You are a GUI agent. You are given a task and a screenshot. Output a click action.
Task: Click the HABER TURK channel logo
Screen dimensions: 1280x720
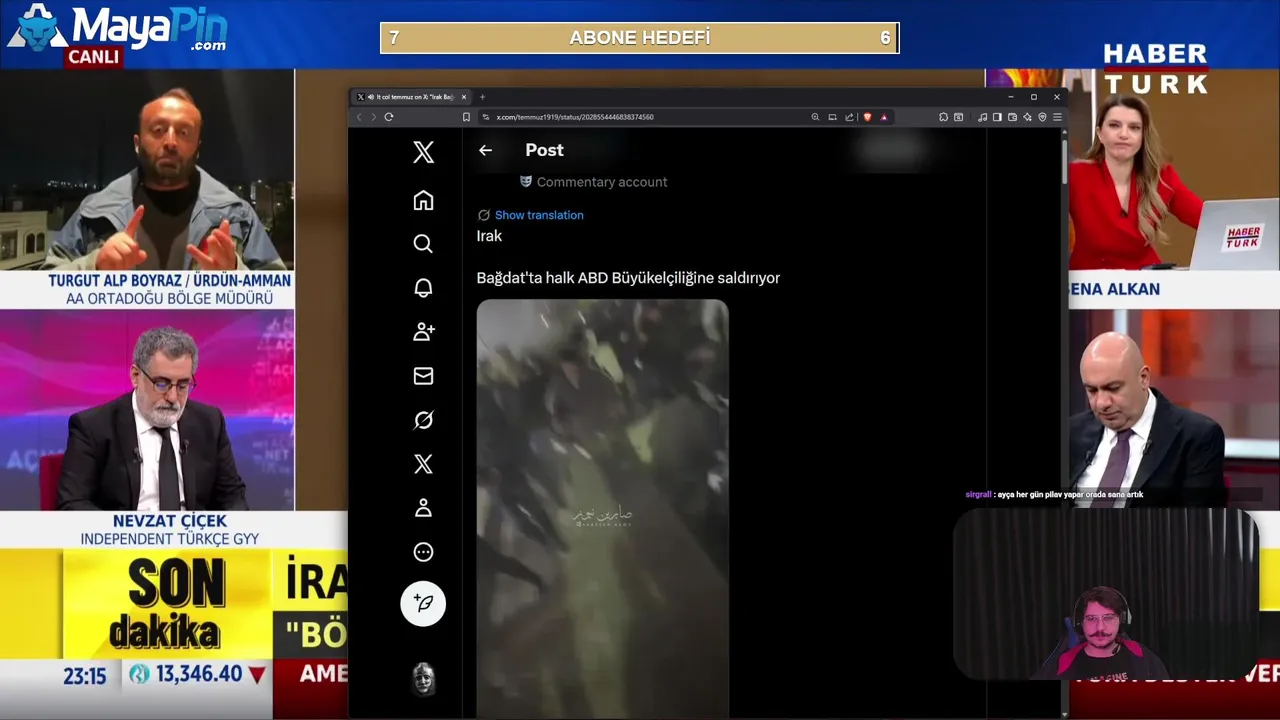1155,68
